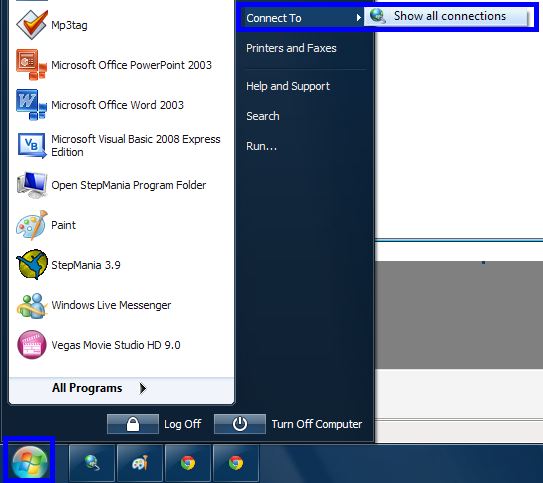
Task: Open Help and Support
Action: pos(288,86)
